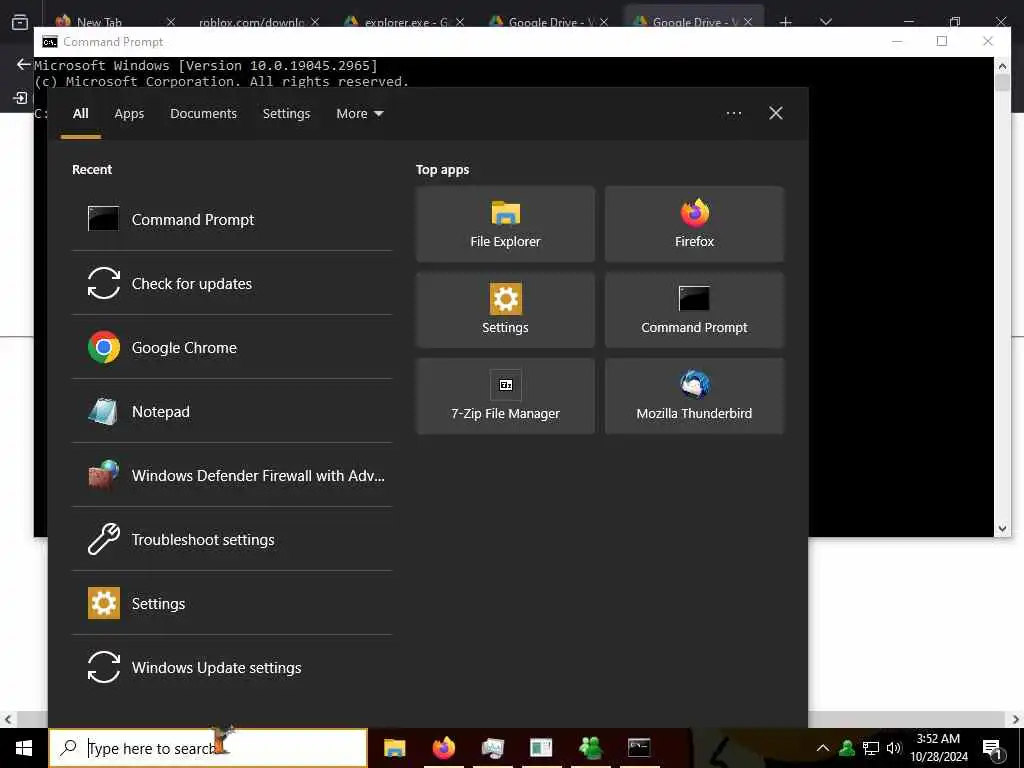Open the volume control in system tray
Image resolution: width=1024 pixels, height=768 pixels.
tap(893, 748)
